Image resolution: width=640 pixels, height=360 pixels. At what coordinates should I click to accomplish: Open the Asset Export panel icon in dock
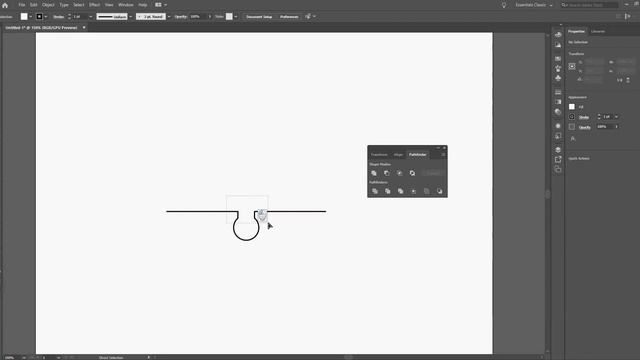tap(558, 160)
